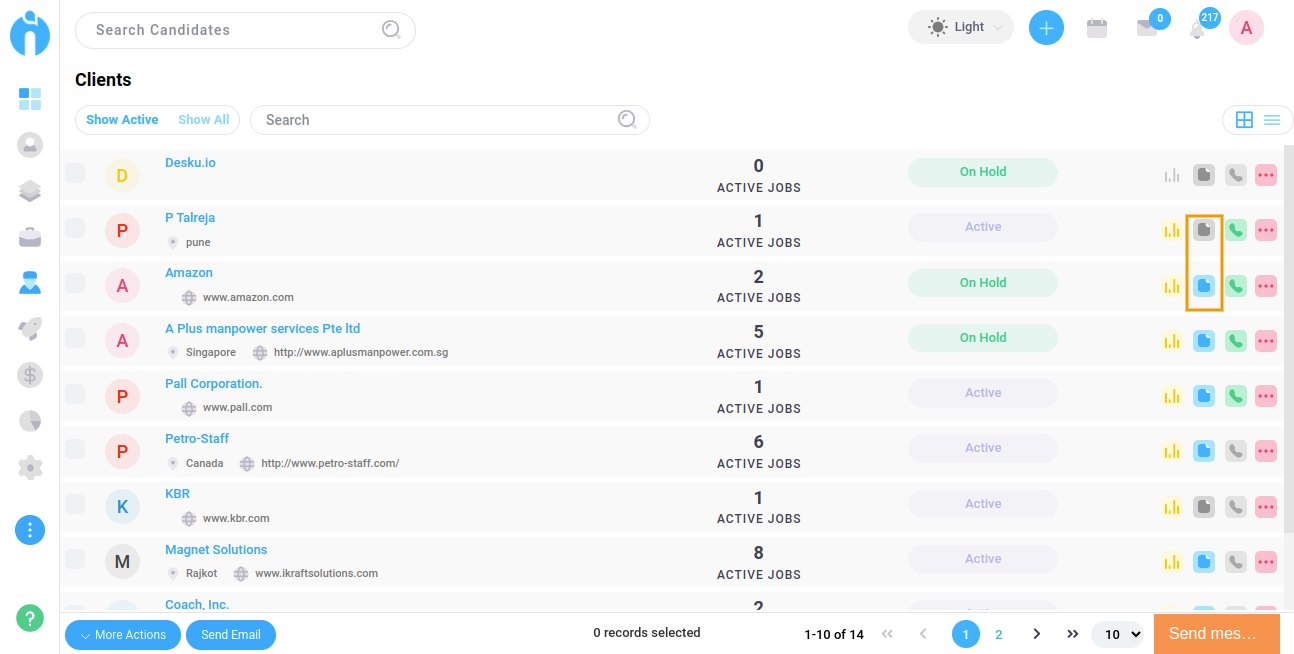View the stats chart icon for Desku.io
Screen dimensions: 1294x654
[x=1172, y=175]
